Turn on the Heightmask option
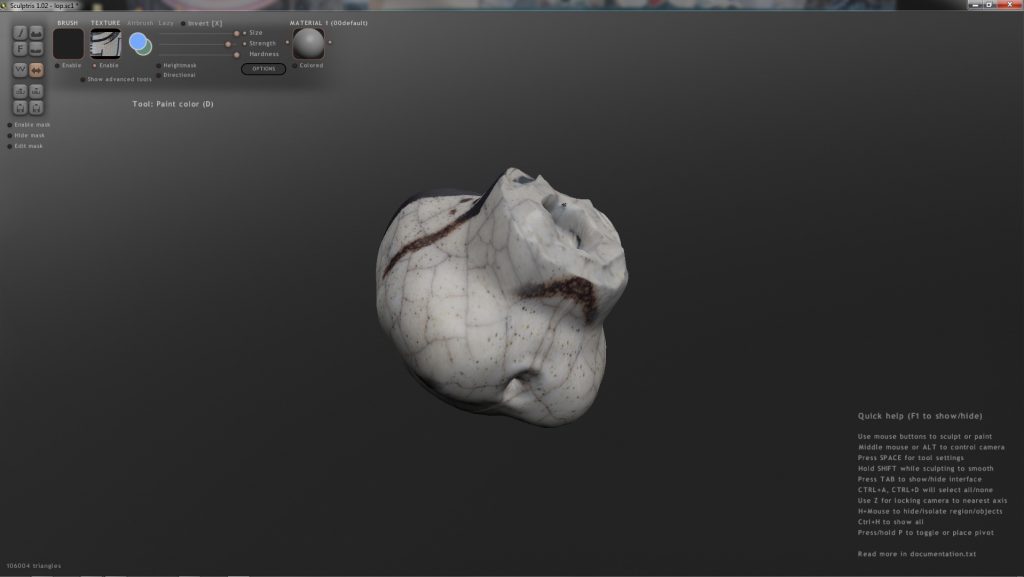The height and width of the screenshot is (577, 1024). point(159,65)
